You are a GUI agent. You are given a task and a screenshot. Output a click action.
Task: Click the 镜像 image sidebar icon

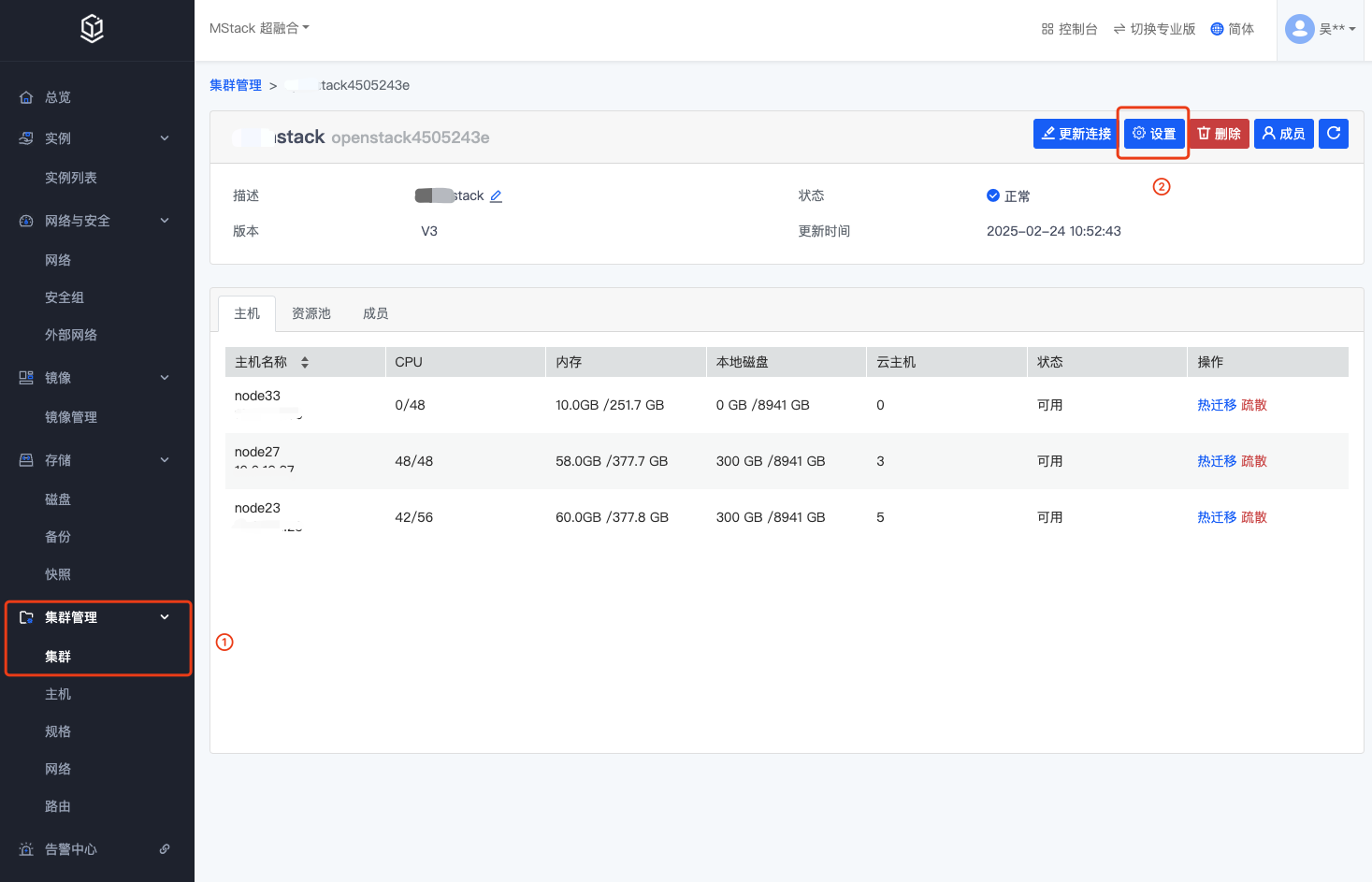pyautogui.click(x=26, y=378)
